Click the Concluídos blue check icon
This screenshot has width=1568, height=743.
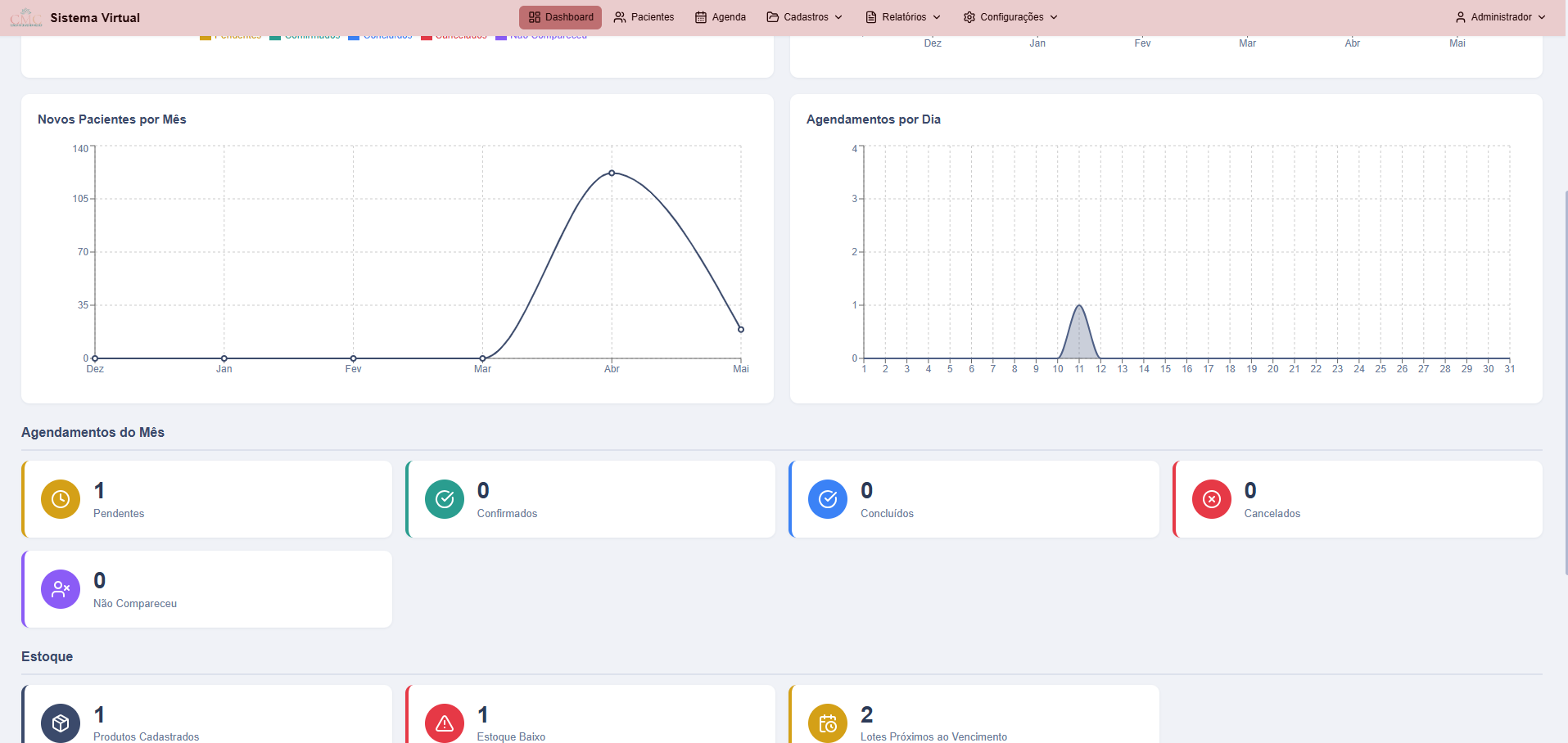828,499
